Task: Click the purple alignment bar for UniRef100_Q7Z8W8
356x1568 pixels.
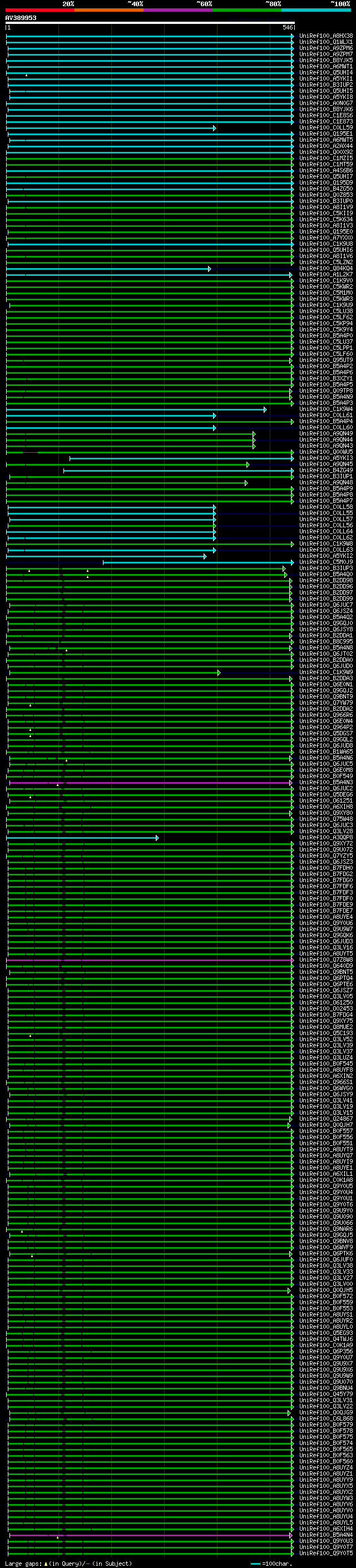Action: coord(150,960)
